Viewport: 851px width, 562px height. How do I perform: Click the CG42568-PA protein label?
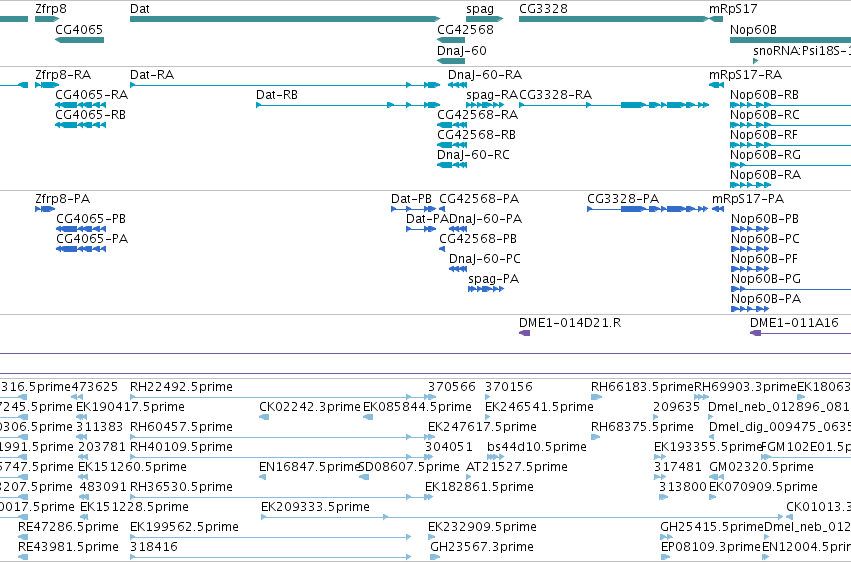tap(479, 199)
